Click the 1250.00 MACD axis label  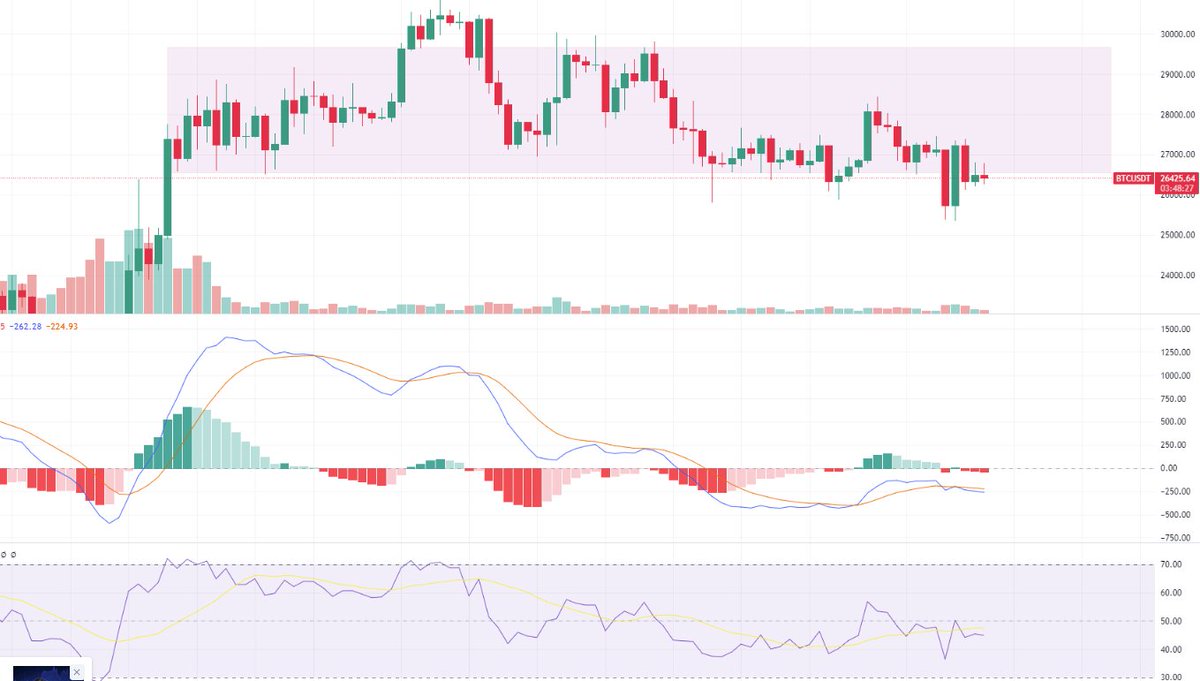pyautogui.click(x=1175, y=352)
